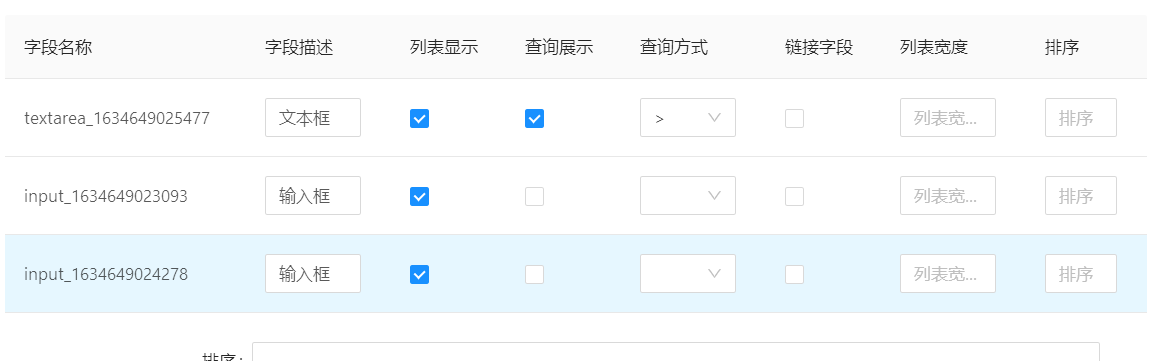Open 查询方式 dropdown showing ">" value
Screen dimensions: 1172x361
(688, 117)
